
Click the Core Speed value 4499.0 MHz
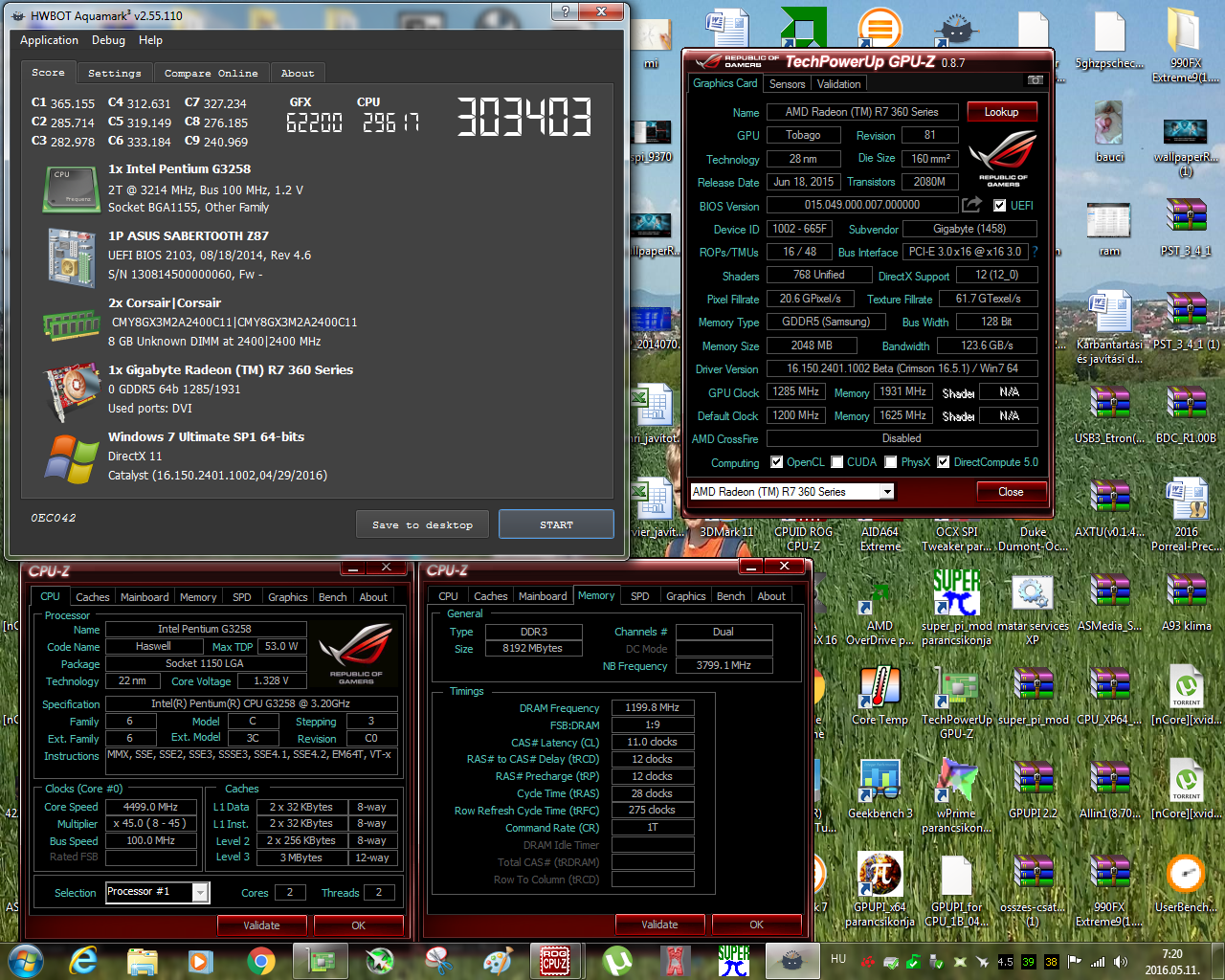pyautogui.click(x=151, y=807)
